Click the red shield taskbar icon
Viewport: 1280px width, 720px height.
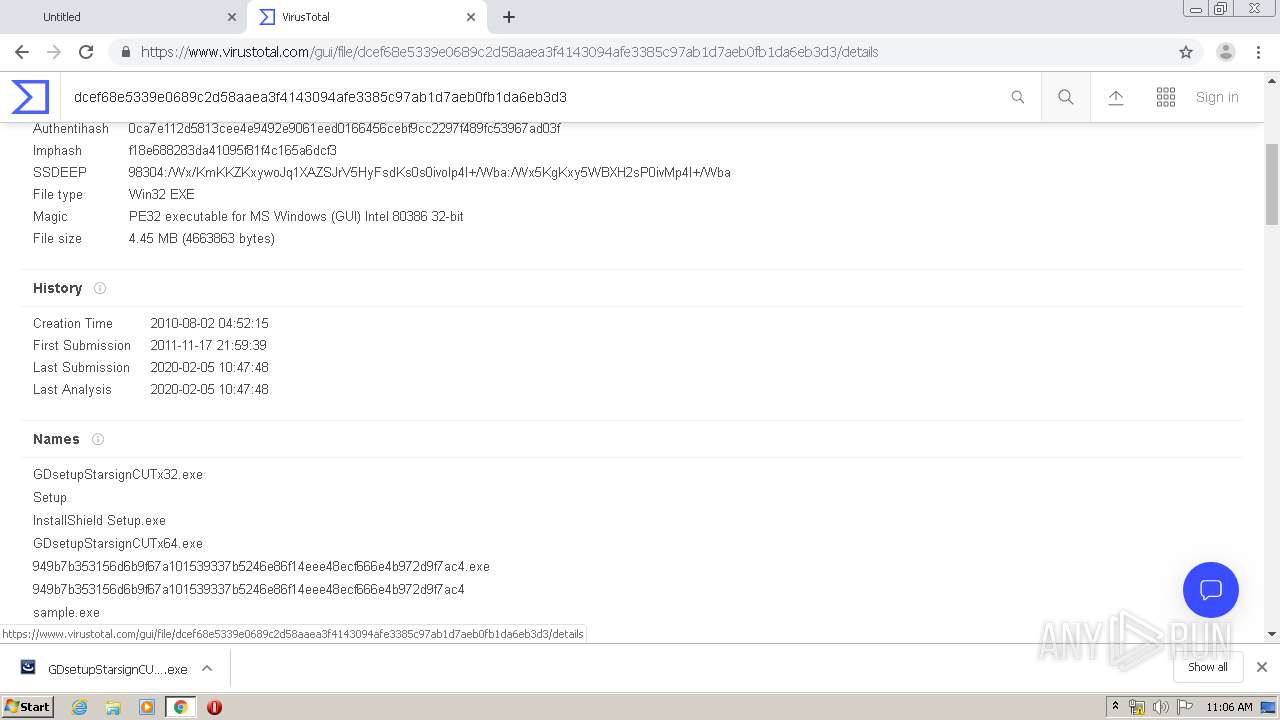214,707
